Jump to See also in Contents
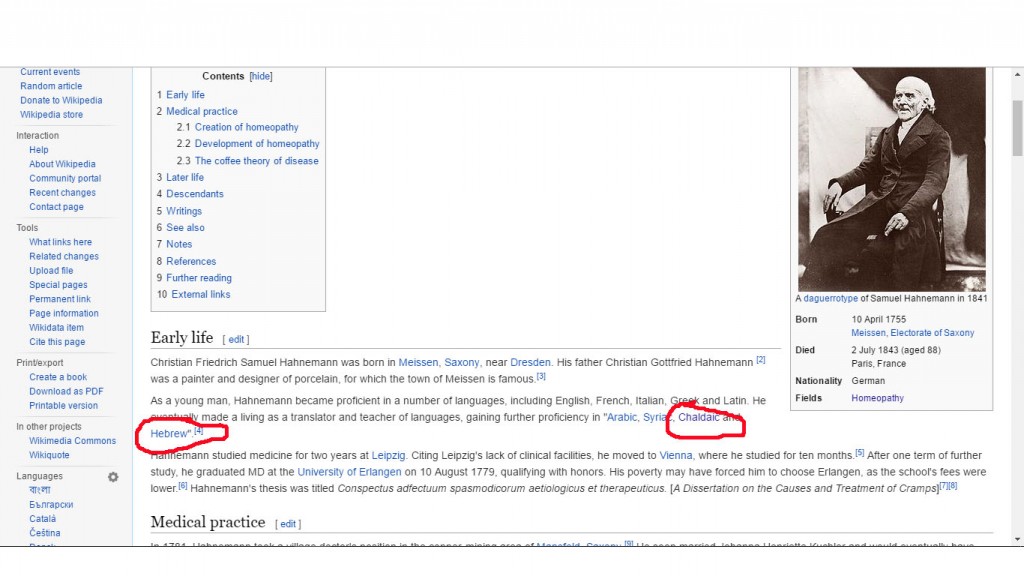1024x576 pixels. [185, 228]
